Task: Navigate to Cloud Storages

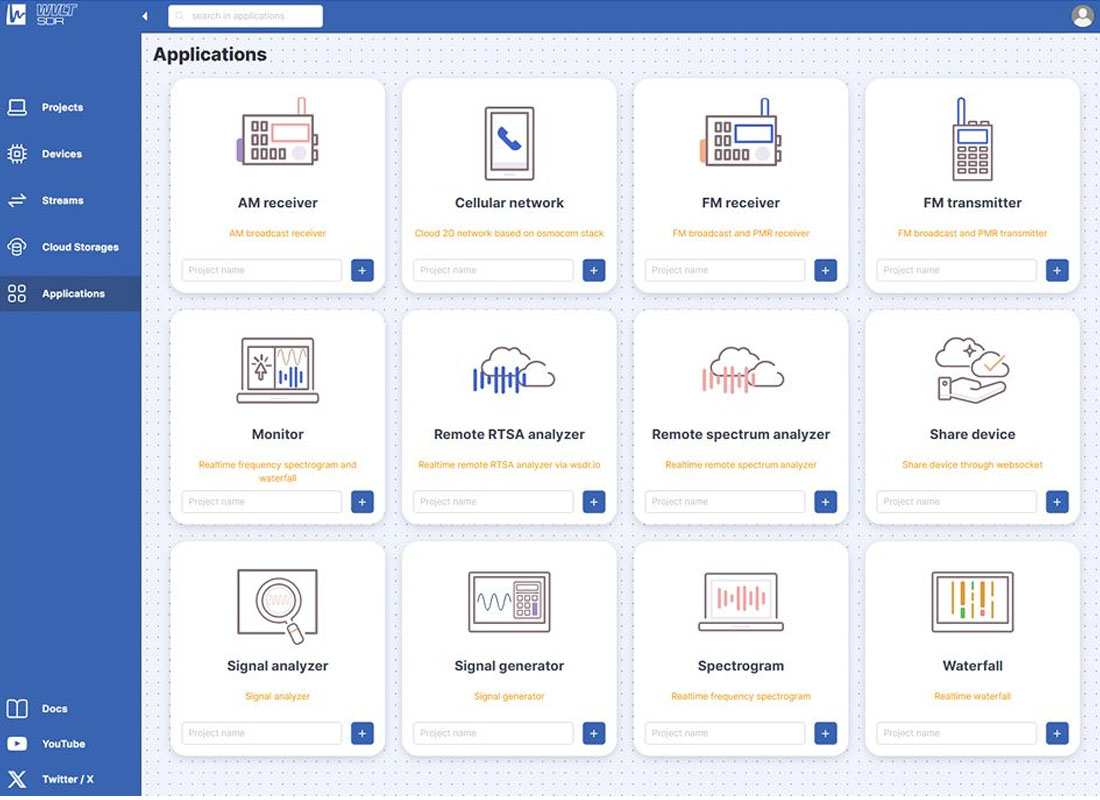Action: pos(80,247)
